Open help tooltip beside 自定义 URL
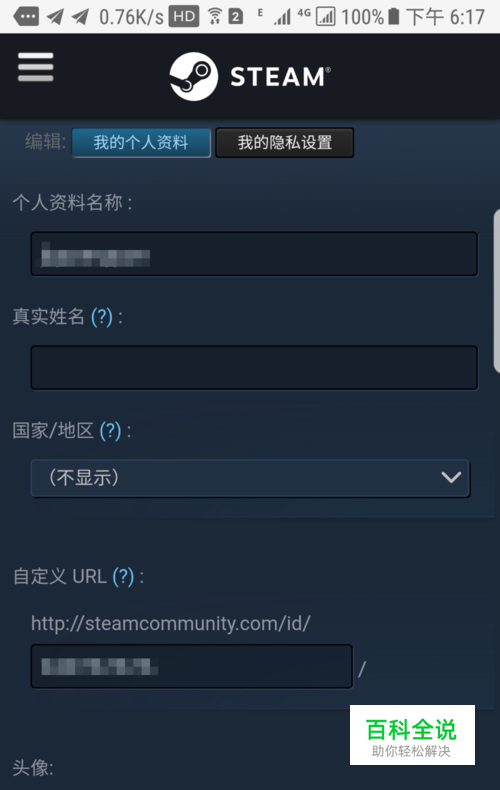The height and width of the screenshot is (790, 500). click(123, 576)
